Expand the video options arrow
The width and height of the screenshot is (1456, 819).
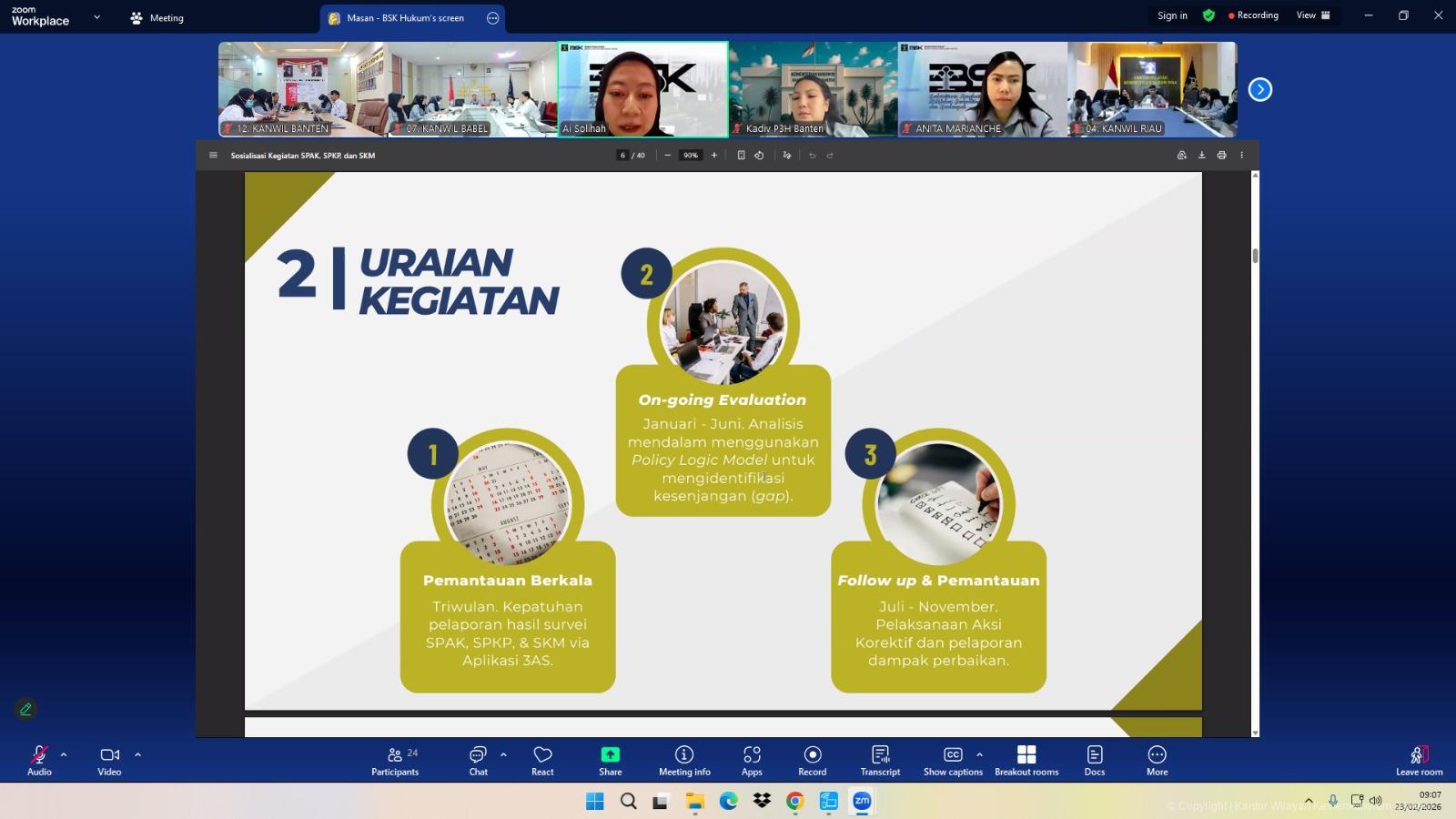pos(138,754)
